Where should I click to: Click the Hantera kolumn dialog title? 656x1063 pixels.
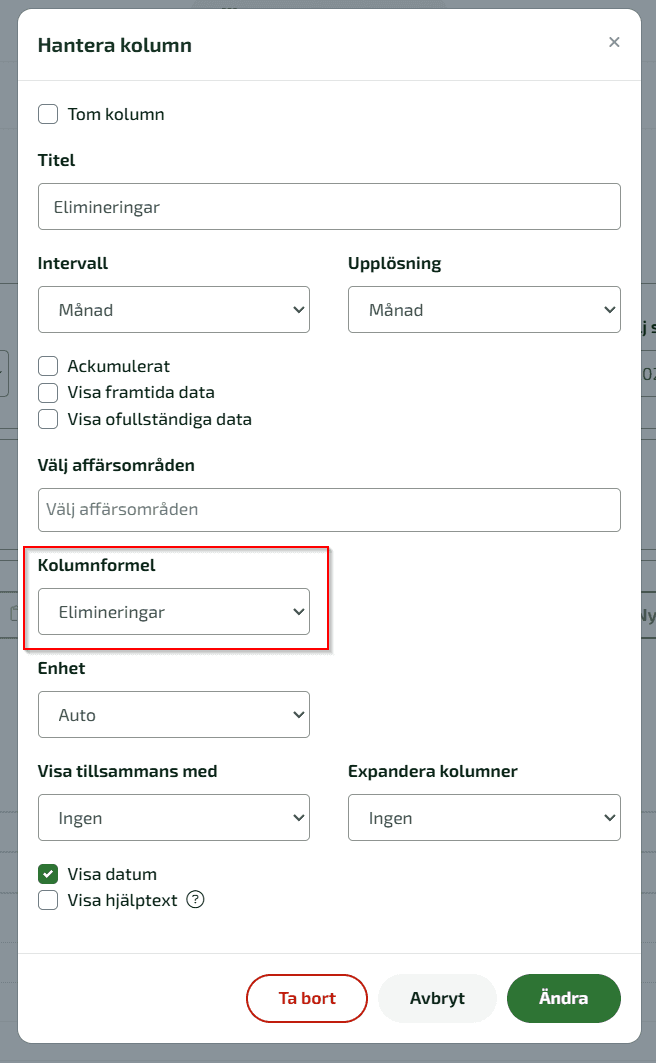pyautogui.click(x=115, y=45)
